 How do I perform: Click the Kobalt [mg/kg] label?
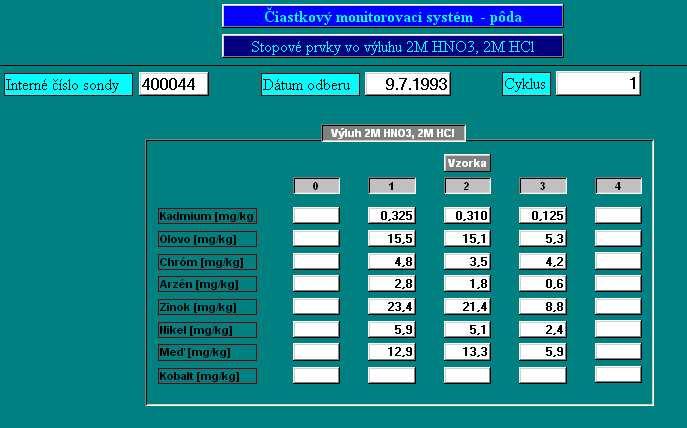207,376
